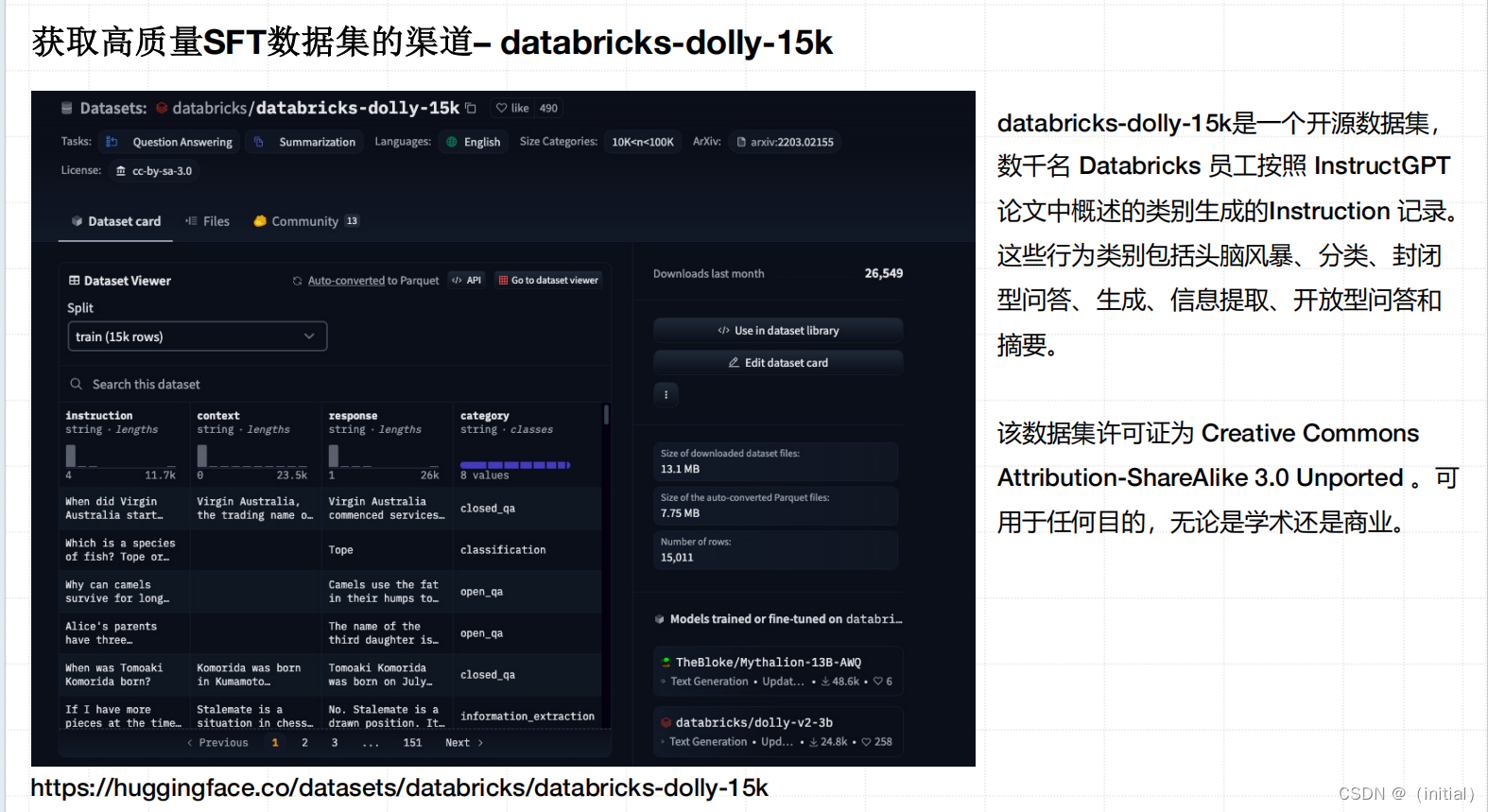Expand the train (15k rows) split dropdown

pyautogui.click(x=198, y=337)
